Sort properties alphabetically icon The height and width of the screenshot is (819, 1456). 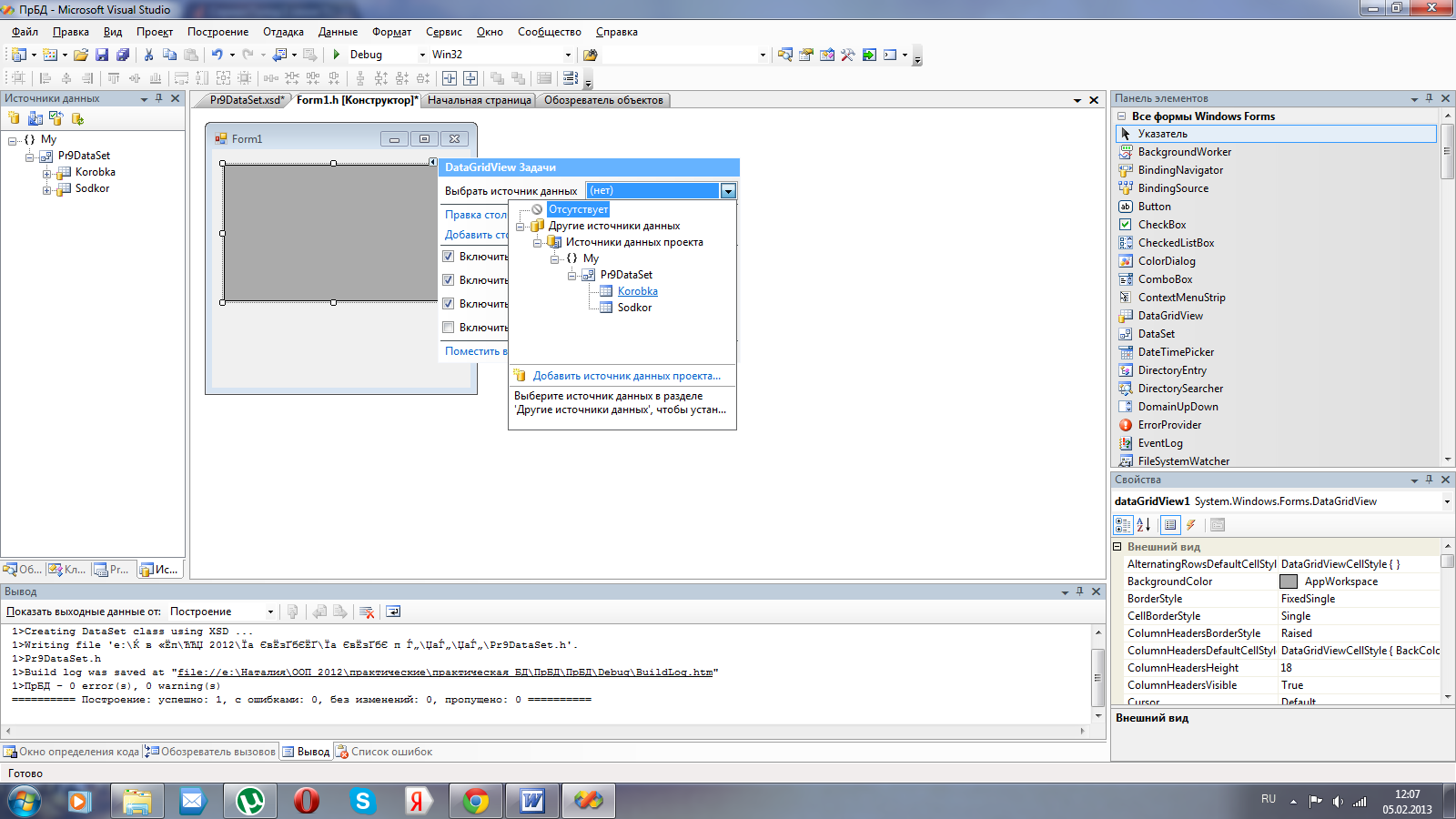click(1144, 525)
